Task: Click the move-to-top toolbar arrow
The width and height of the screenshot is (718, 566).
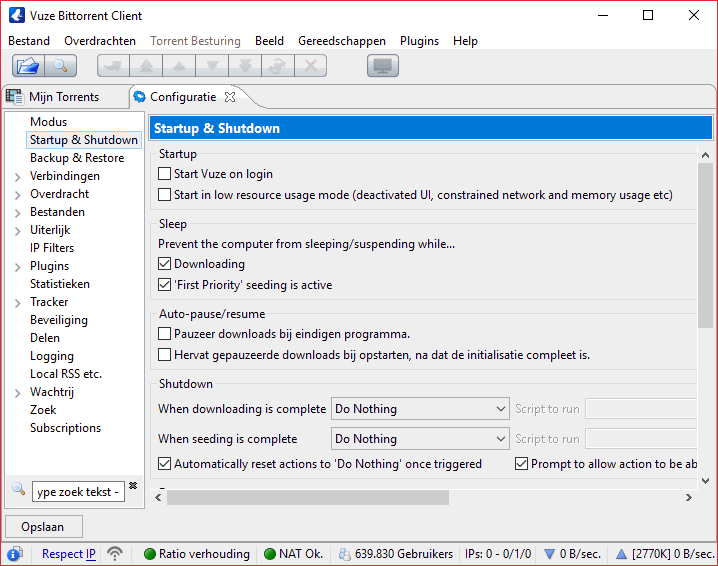Action: tap(147, 66)
